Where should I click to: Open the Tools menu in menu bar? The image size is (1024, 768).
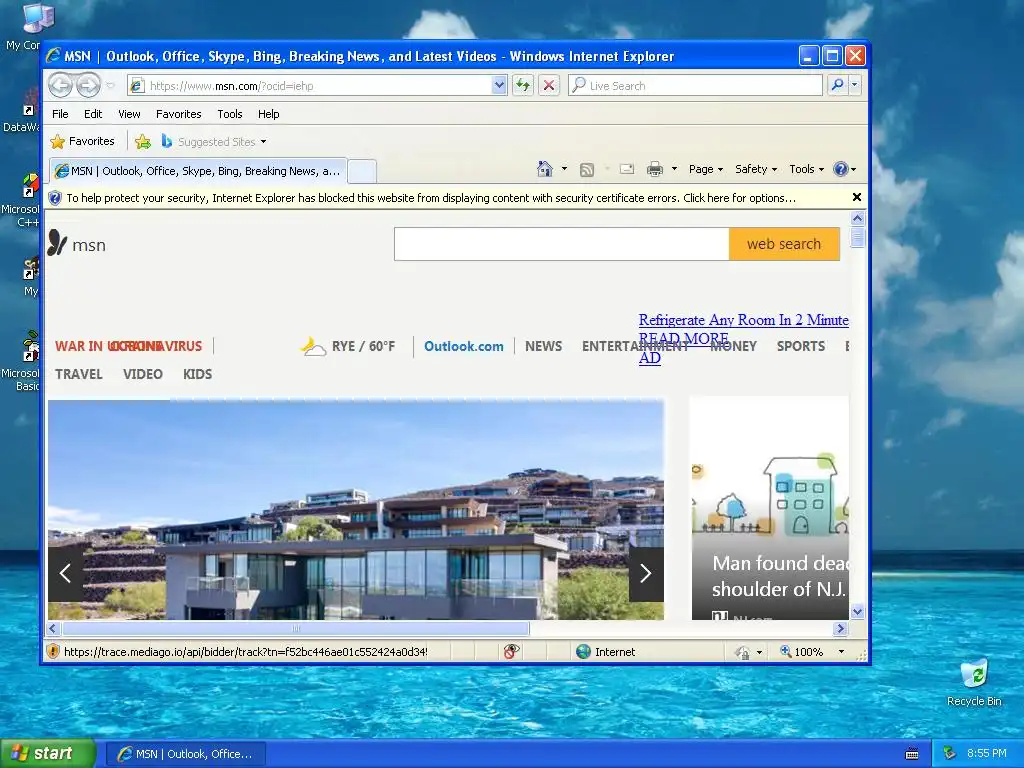click(230, 114)
